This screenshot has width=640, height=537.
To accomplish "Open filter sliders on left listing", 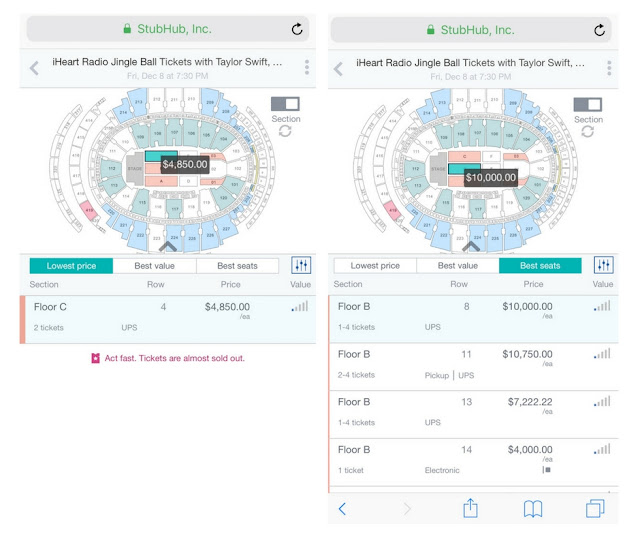I will (x=301, y=265).
